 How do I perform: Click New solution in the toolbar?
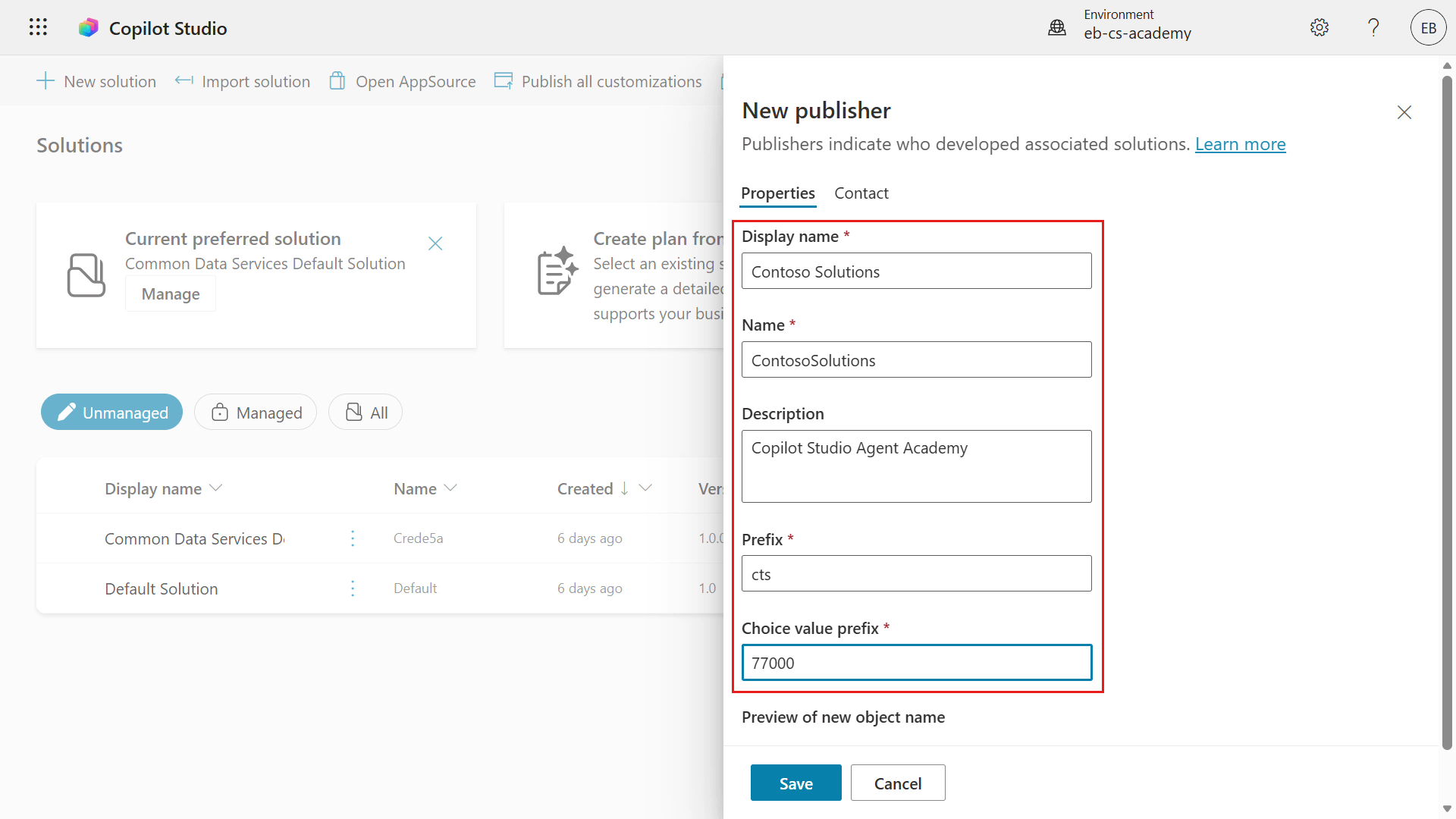click(96, 80)
